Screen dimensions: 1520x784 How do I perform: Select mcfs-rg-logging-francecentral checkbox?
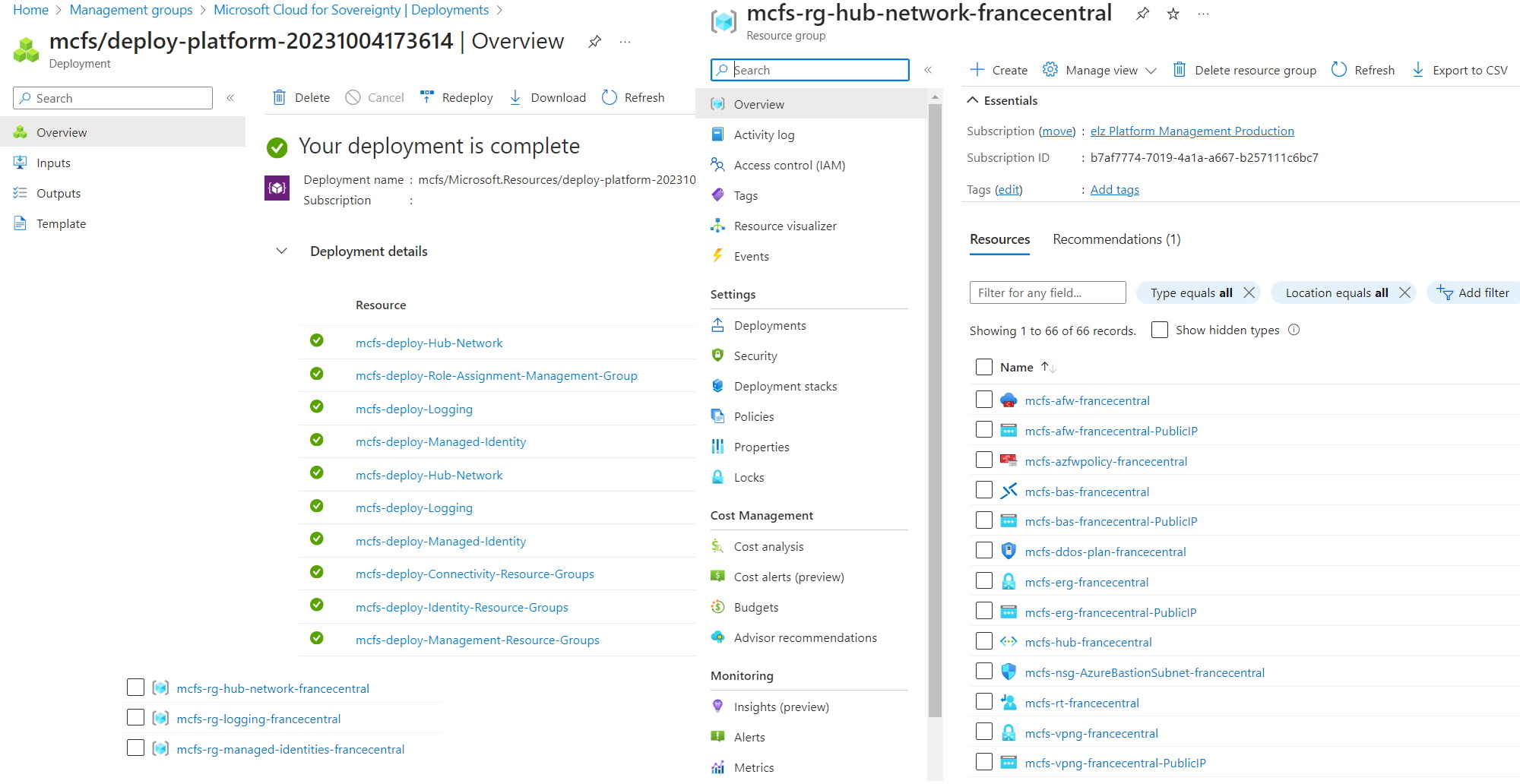point(135,718)
